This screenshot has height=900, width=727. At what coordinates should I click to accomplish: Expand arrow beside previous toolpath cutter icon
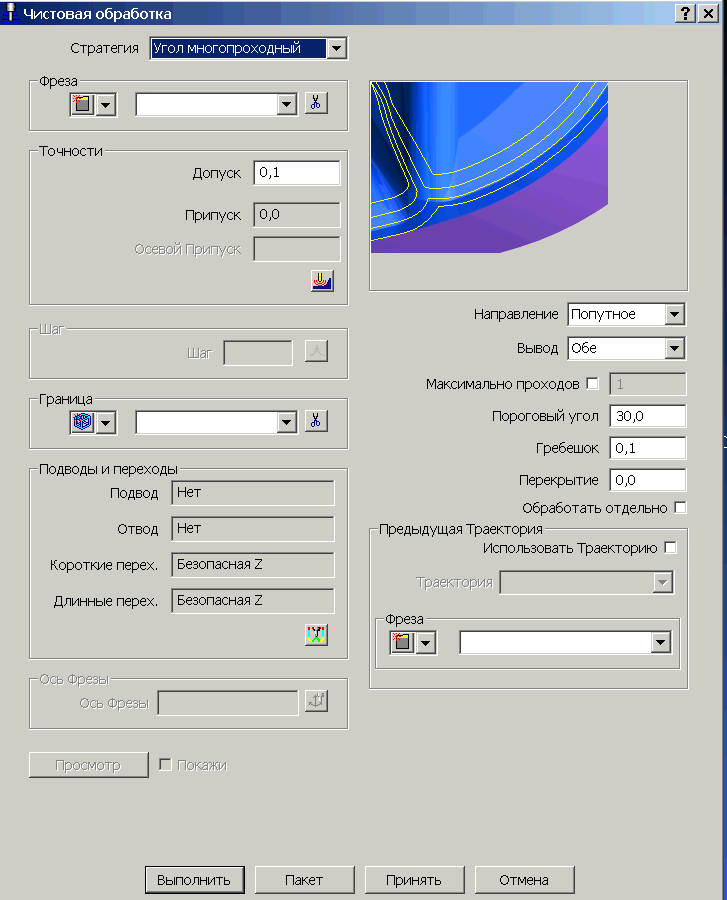[x=426, y=643]
